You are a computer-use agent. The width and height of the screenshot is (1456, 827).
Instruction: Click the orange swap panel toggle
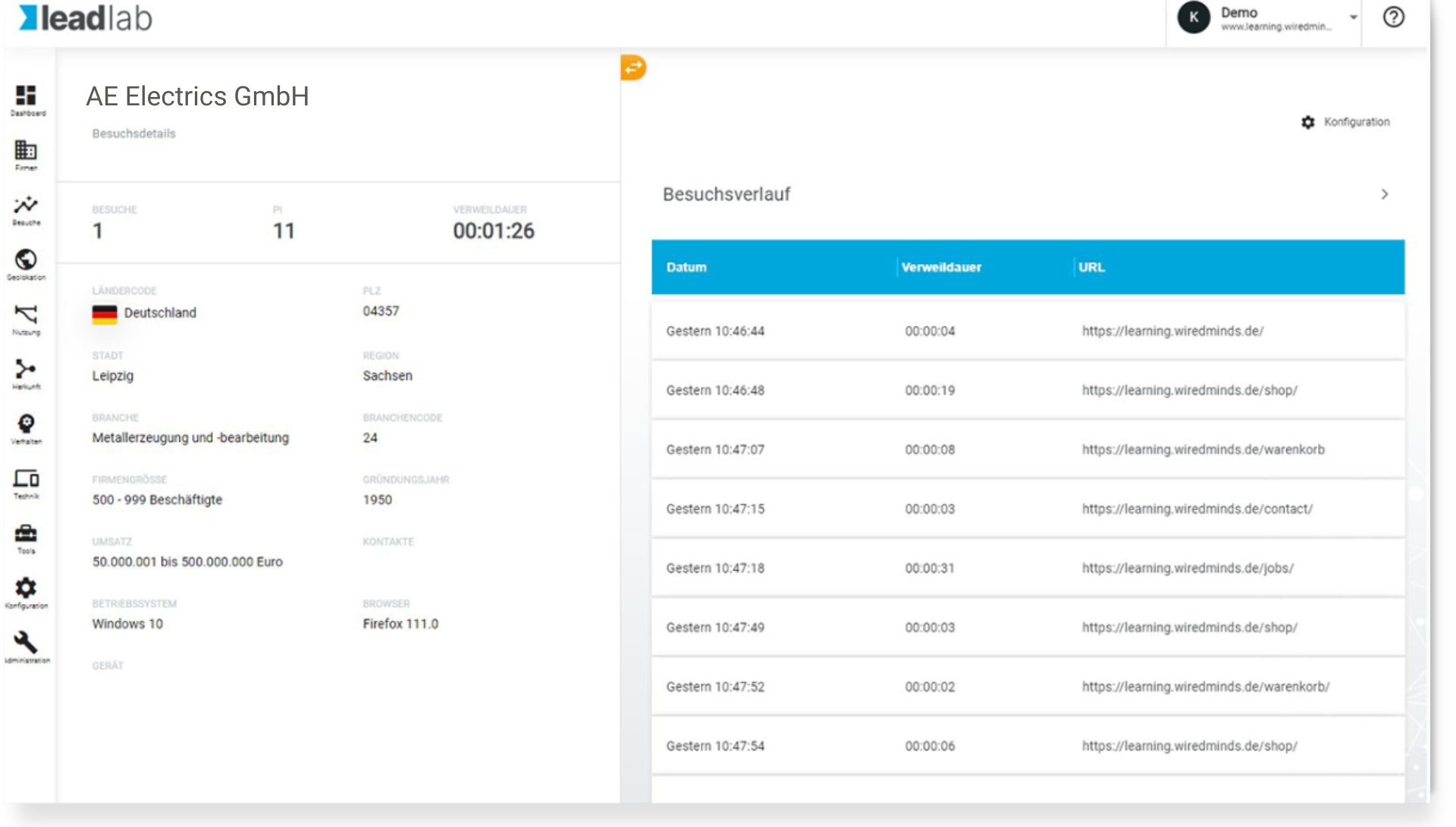[633, 67]
